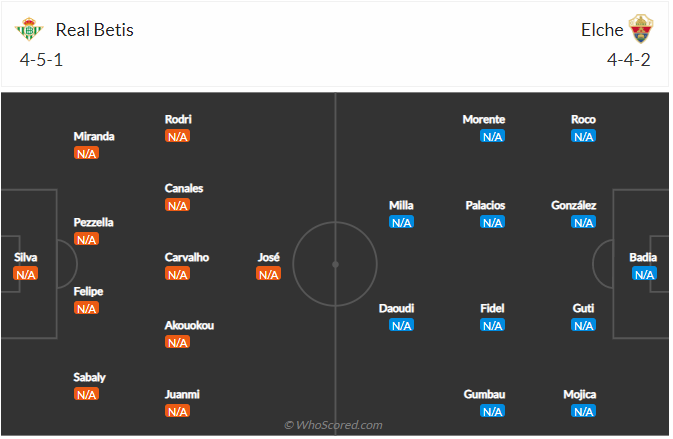
Task: Click Miranda's orange N/A rating badge
Action: [86, 154]
